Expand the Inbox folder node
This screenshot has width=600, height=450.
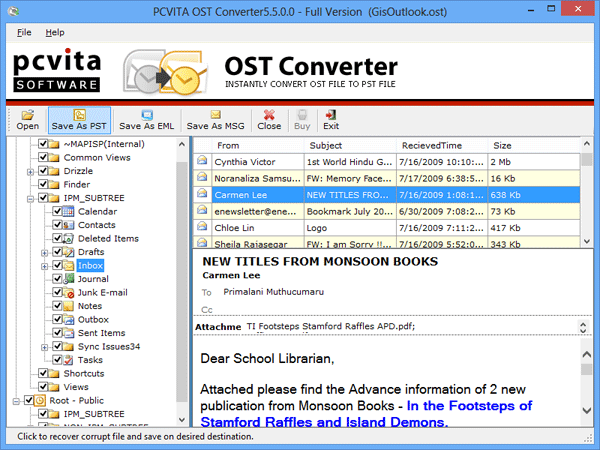[44, 266]
